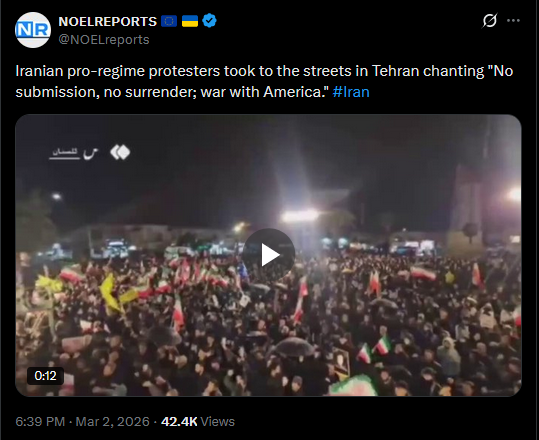Open the three-dot more options menu
Screen dimensions: 539x440
(x=513, y=21)
